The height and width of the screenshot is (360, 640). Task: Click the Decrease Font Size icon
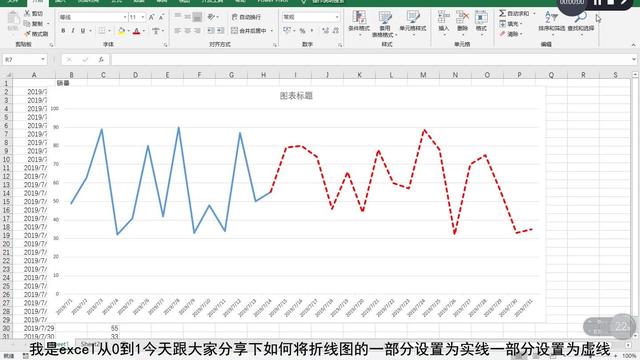point(161,17)
